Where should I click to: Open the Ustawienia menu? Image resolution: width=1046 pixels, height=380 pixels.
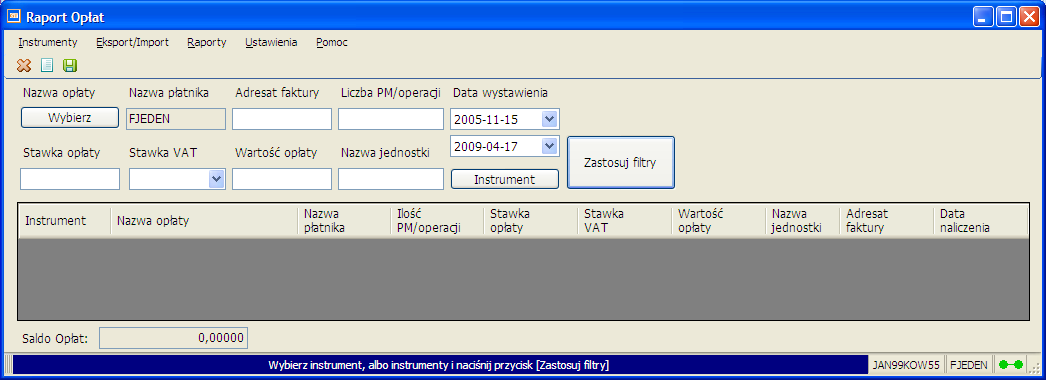point(271,42)
